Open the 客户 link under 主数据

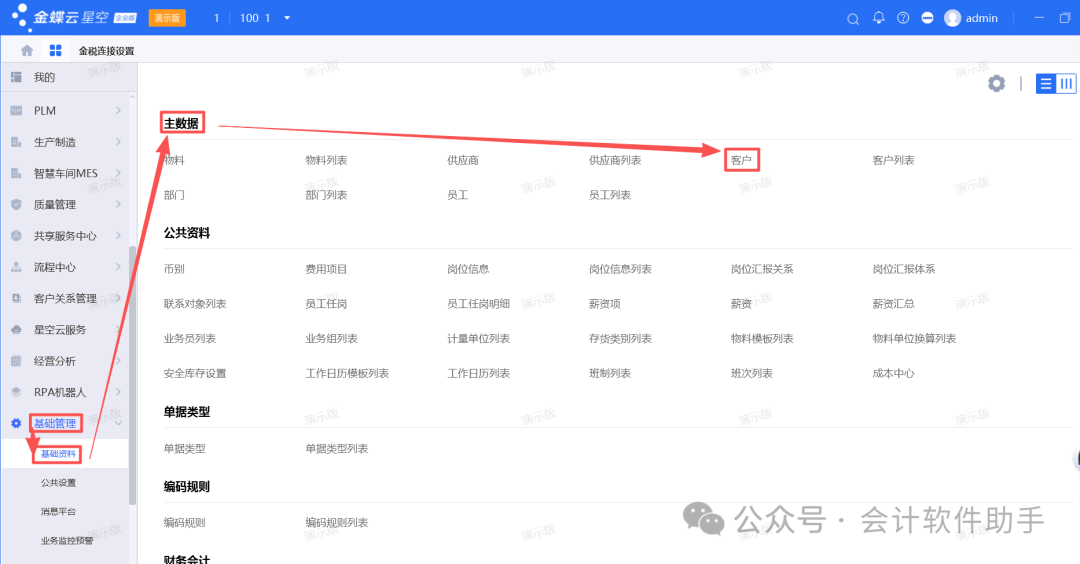(x=741, y=160)
